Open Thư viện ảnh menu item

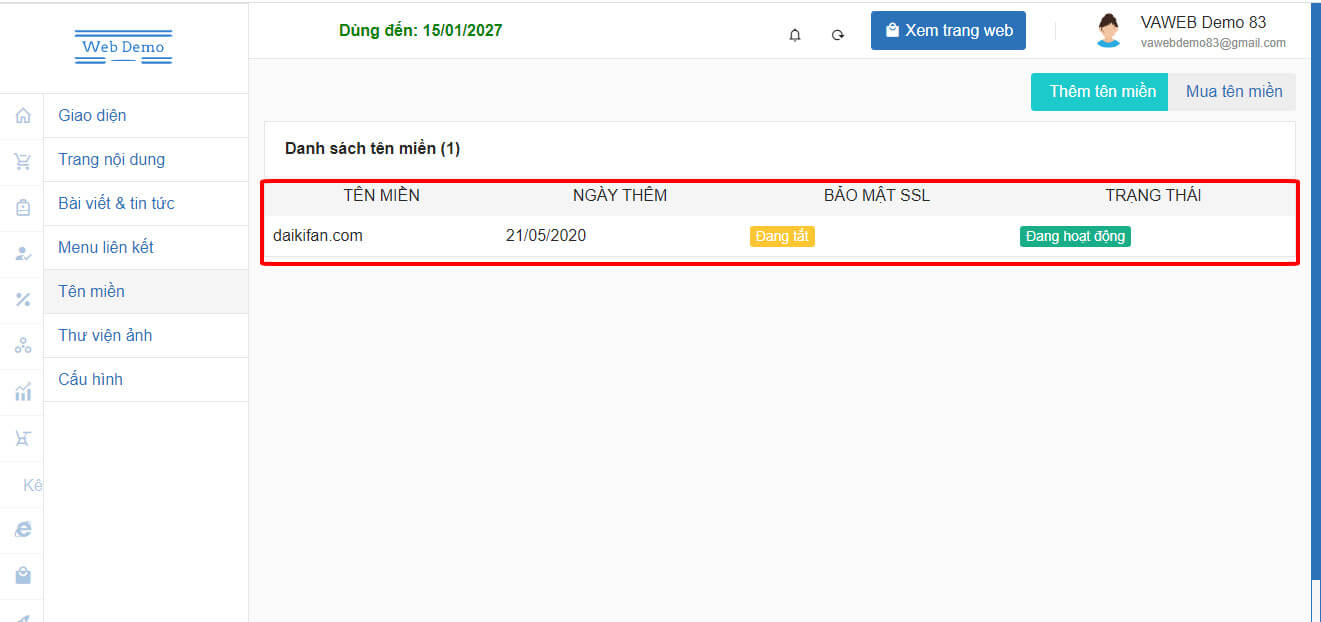tap(105, 335)
